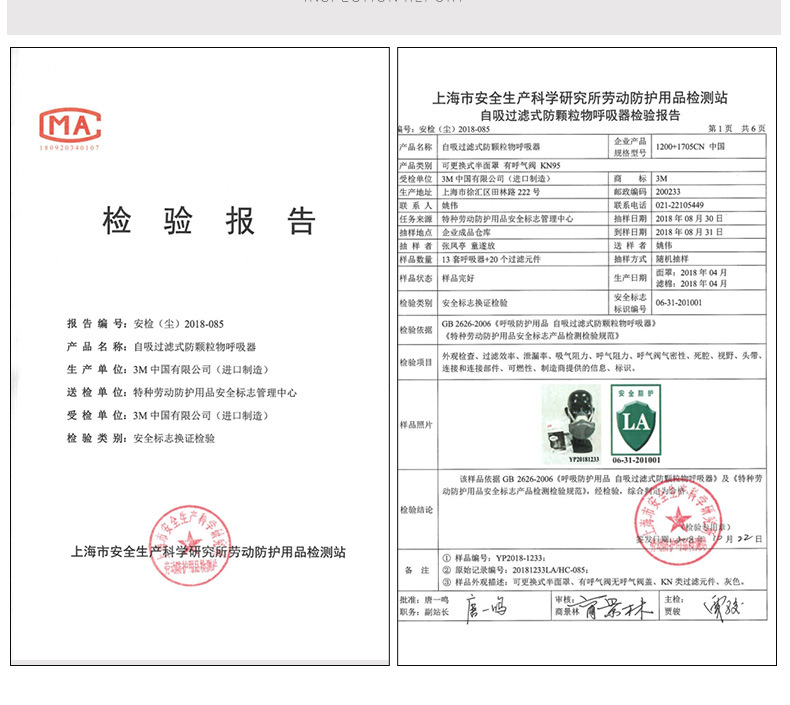
Task: Click the red round stamp on cover page
Action: tap(190, 546)
